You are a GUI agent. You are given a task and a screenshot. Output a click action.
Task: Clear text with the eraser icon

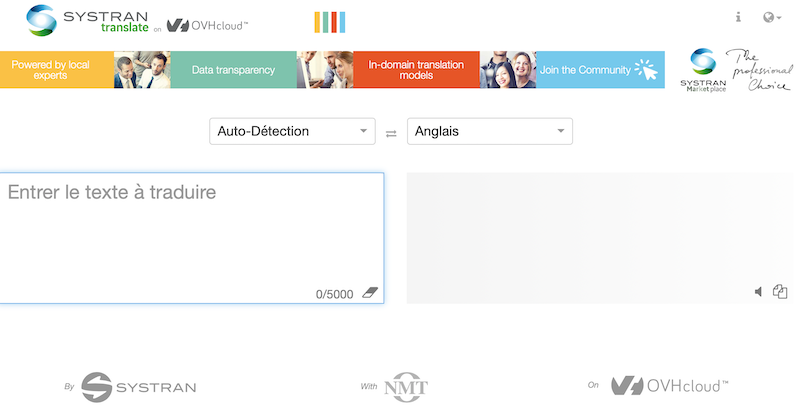[x=370, y=293]
